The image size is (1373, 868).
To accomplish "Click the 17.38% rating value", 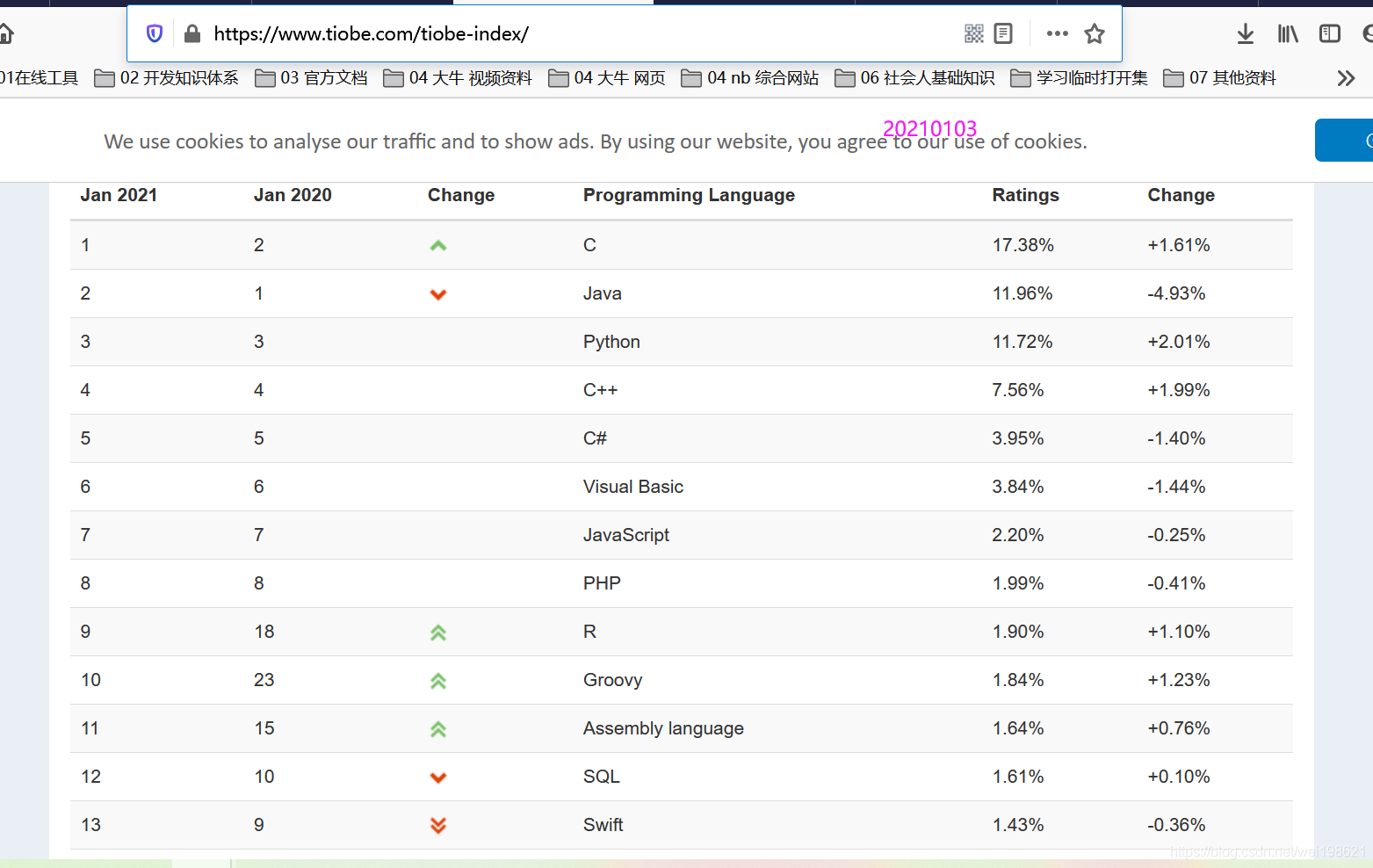I will [1023, 245].
